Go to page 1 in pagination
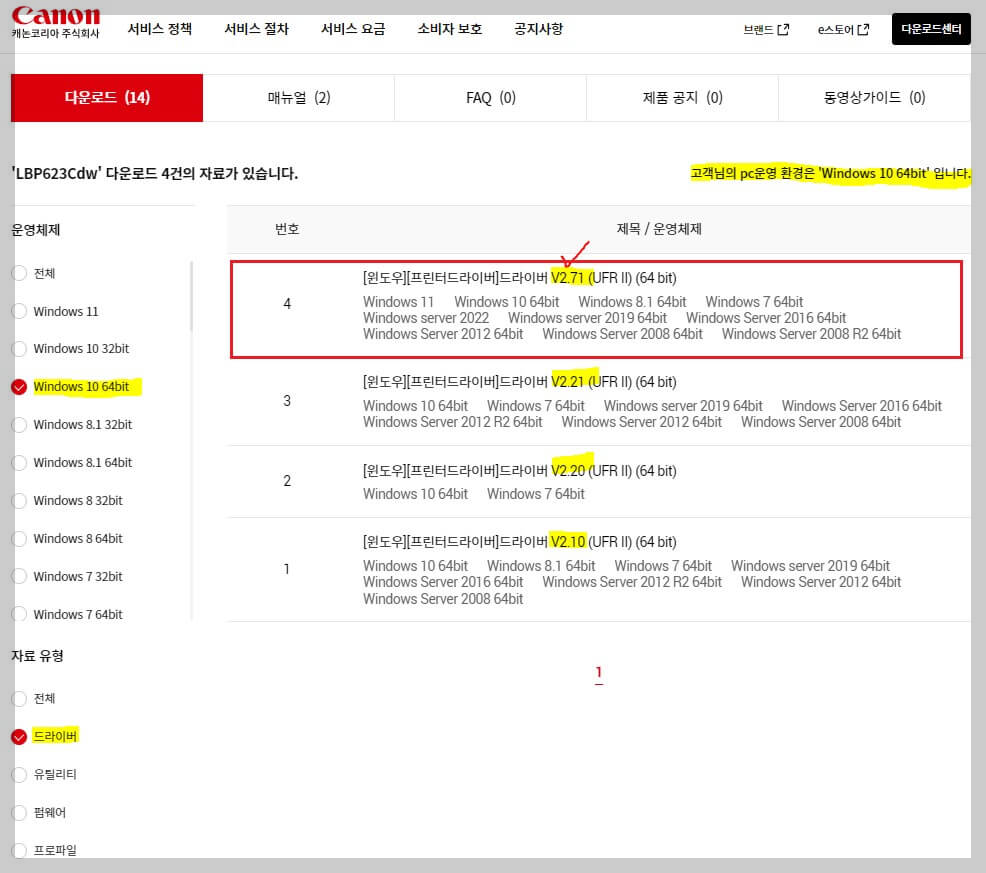This screenshot has height=873, width=986. [x=599, y=672]
